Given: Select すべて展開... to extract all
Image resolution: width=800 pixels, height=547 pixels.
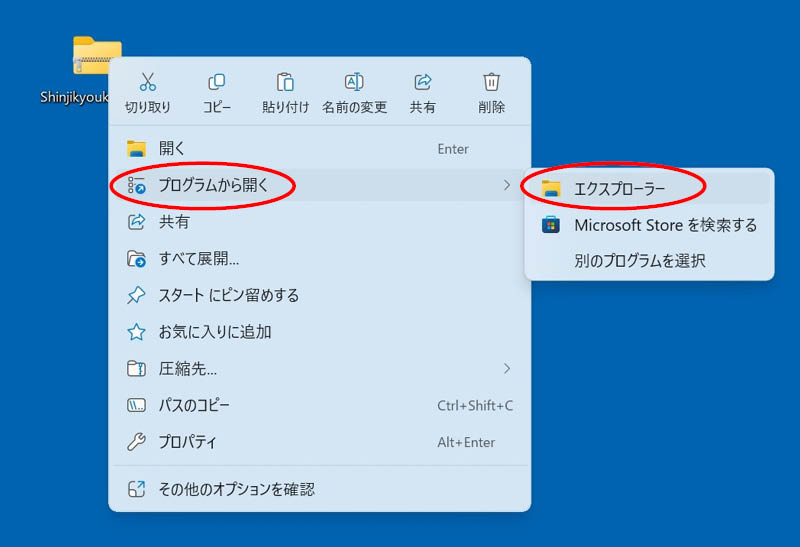Looking at the screenshot, I should pos(319,258).
